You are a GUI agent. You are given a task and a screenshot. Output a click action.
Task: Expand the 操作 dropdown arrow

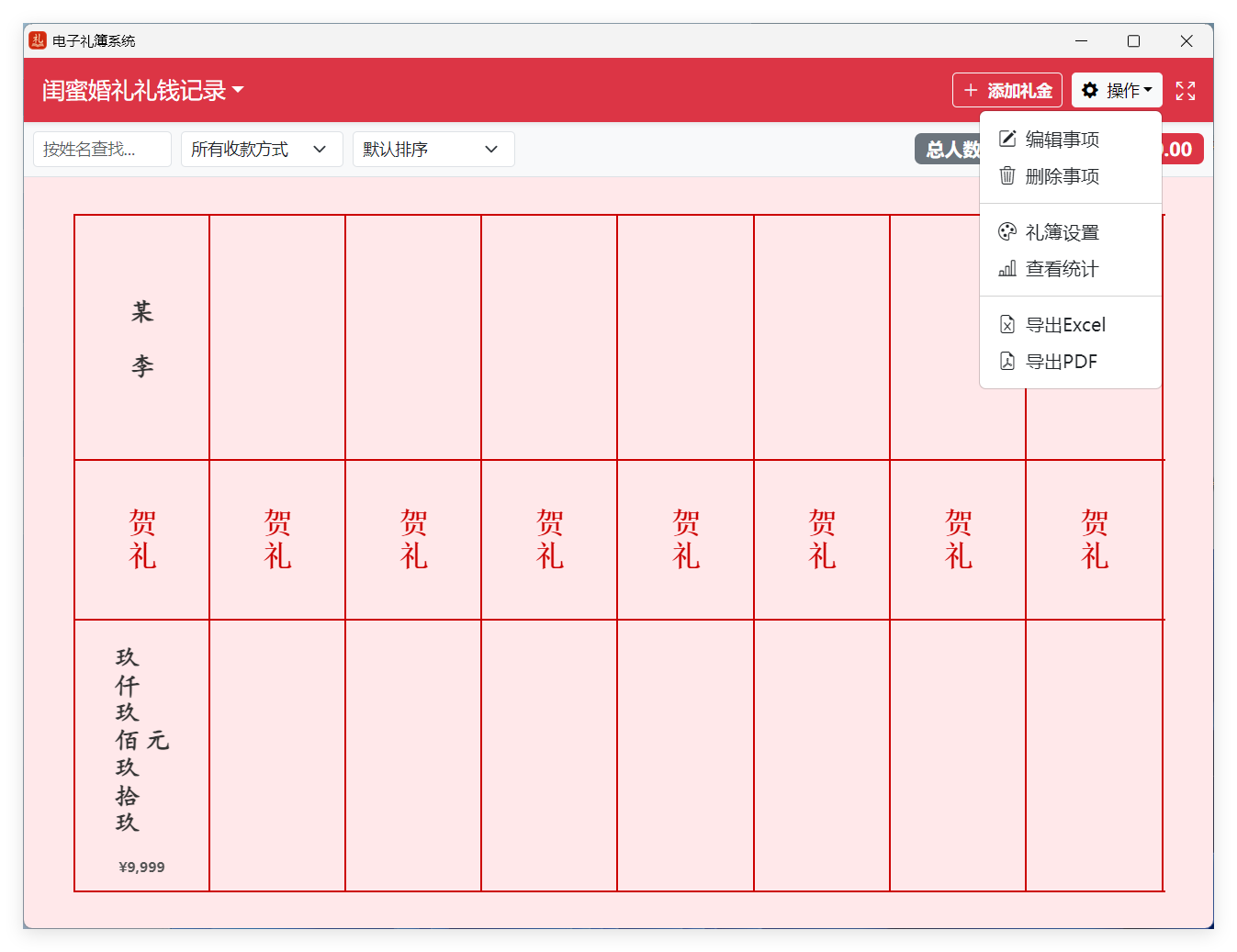[x=1146, y=89]
